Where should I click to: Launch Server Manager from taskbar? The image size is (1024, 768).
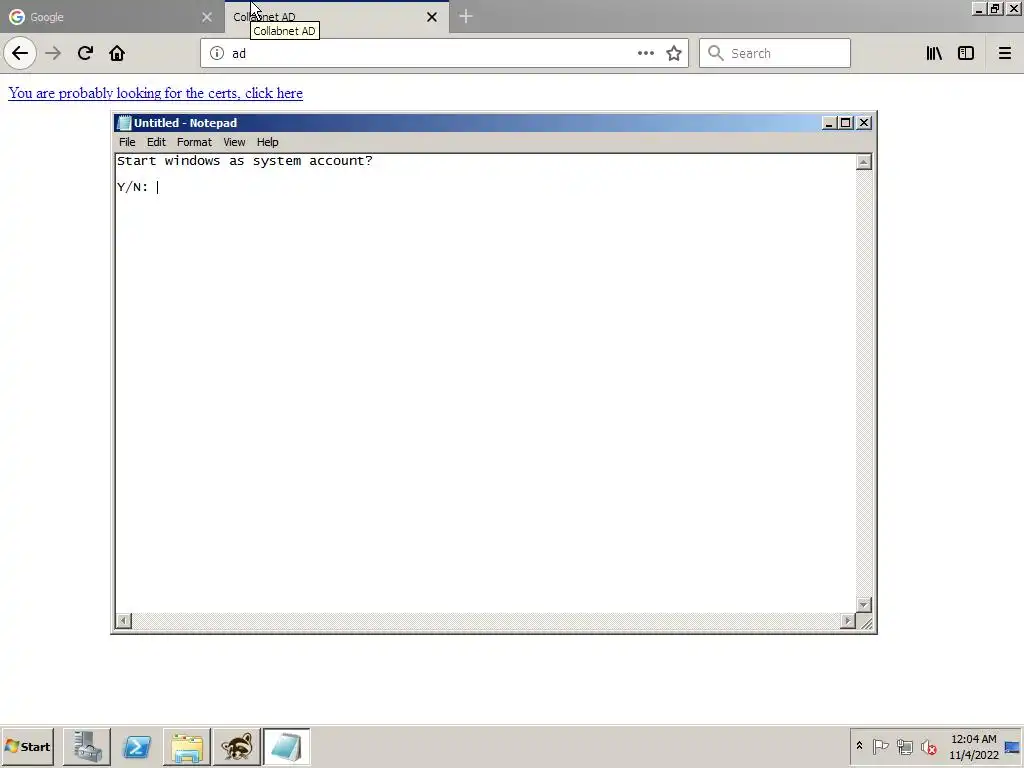[87, 746]
